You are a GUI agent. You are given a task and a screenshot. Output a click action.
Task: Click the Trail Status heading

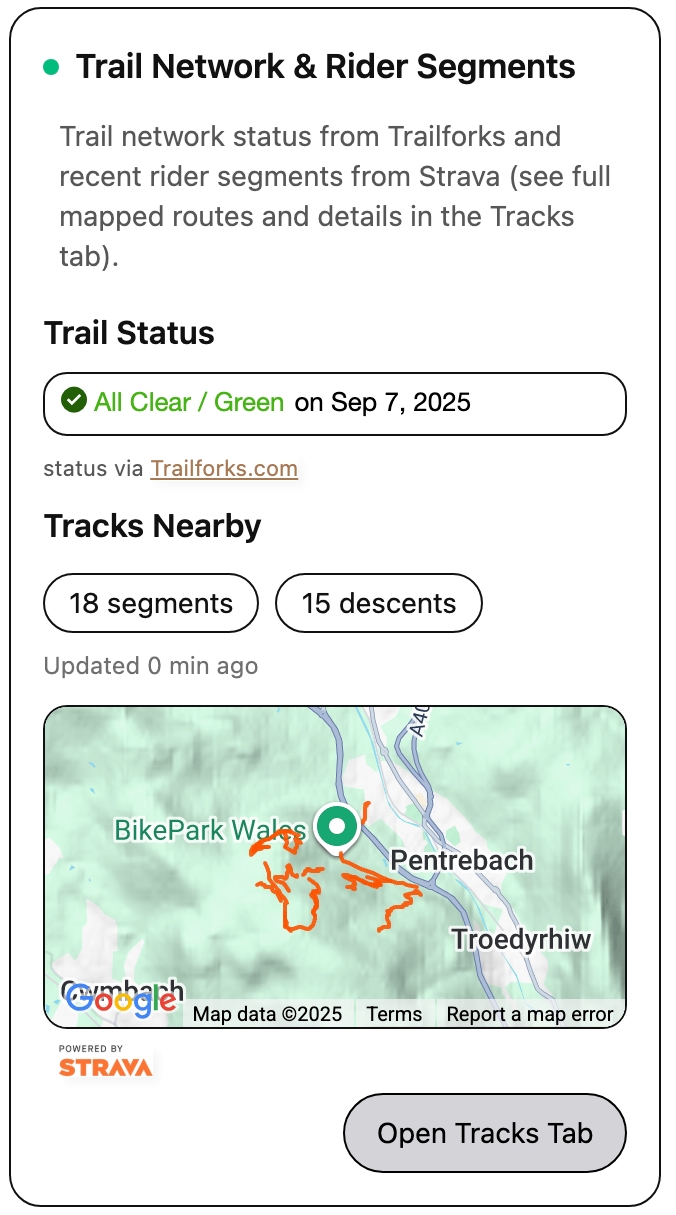tap(129, 333)
